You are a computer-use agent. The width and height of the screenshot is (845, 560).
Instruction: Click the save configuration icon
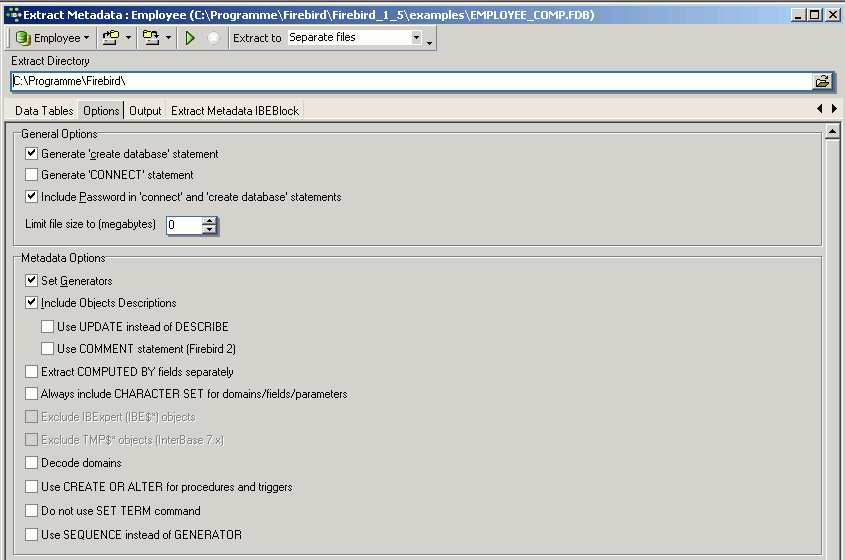coord(151,38)
